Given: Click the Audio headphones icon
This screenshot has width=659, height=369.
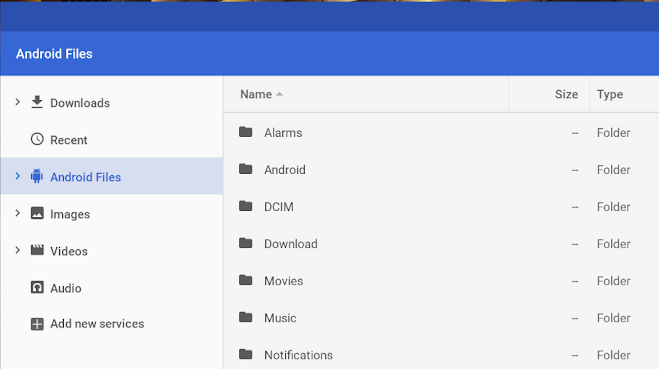Looking at the screenshot, I should coord(37,287).
